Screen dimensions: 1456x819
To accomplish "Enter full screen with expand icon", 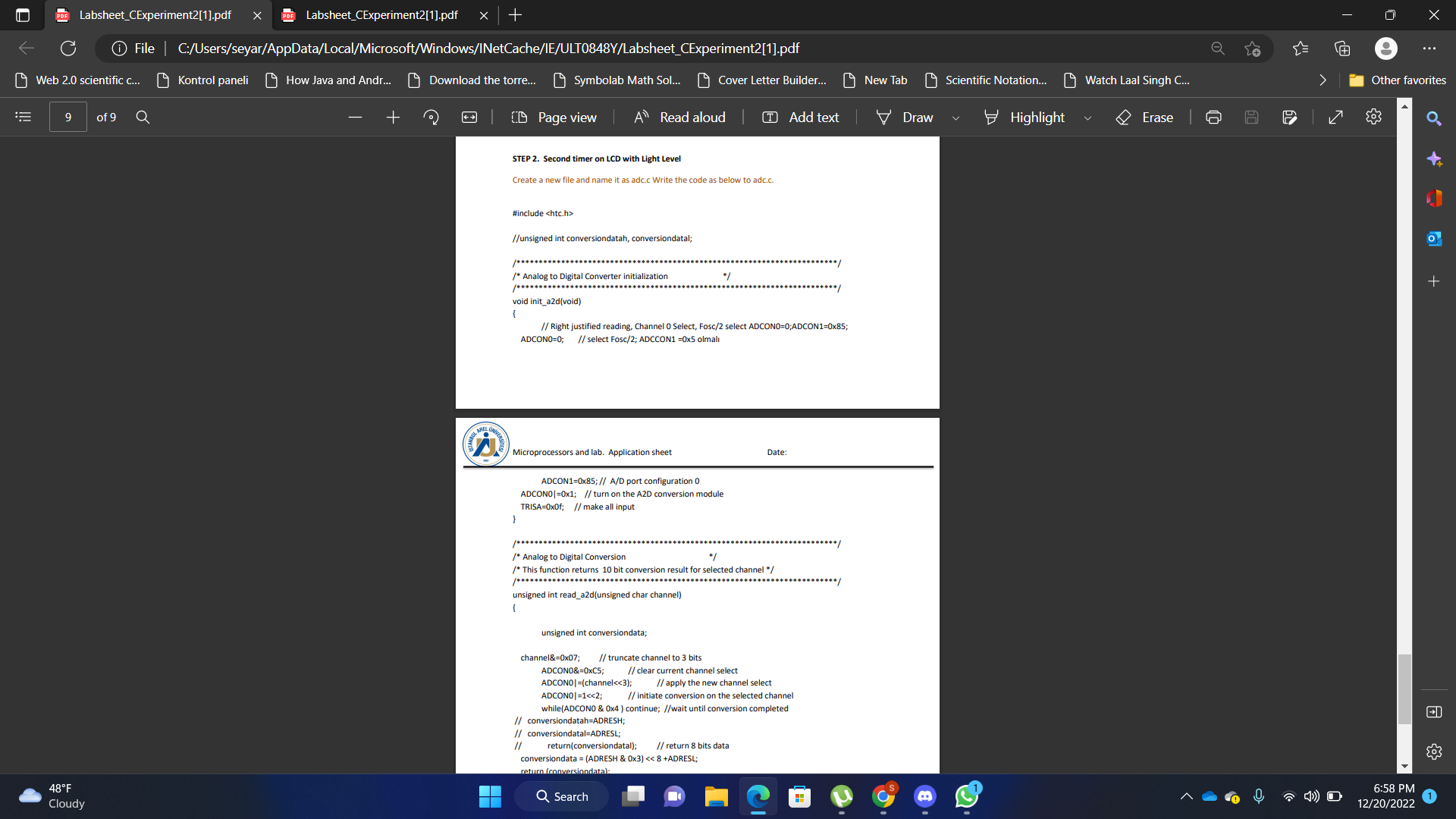I will [1336, 117].
